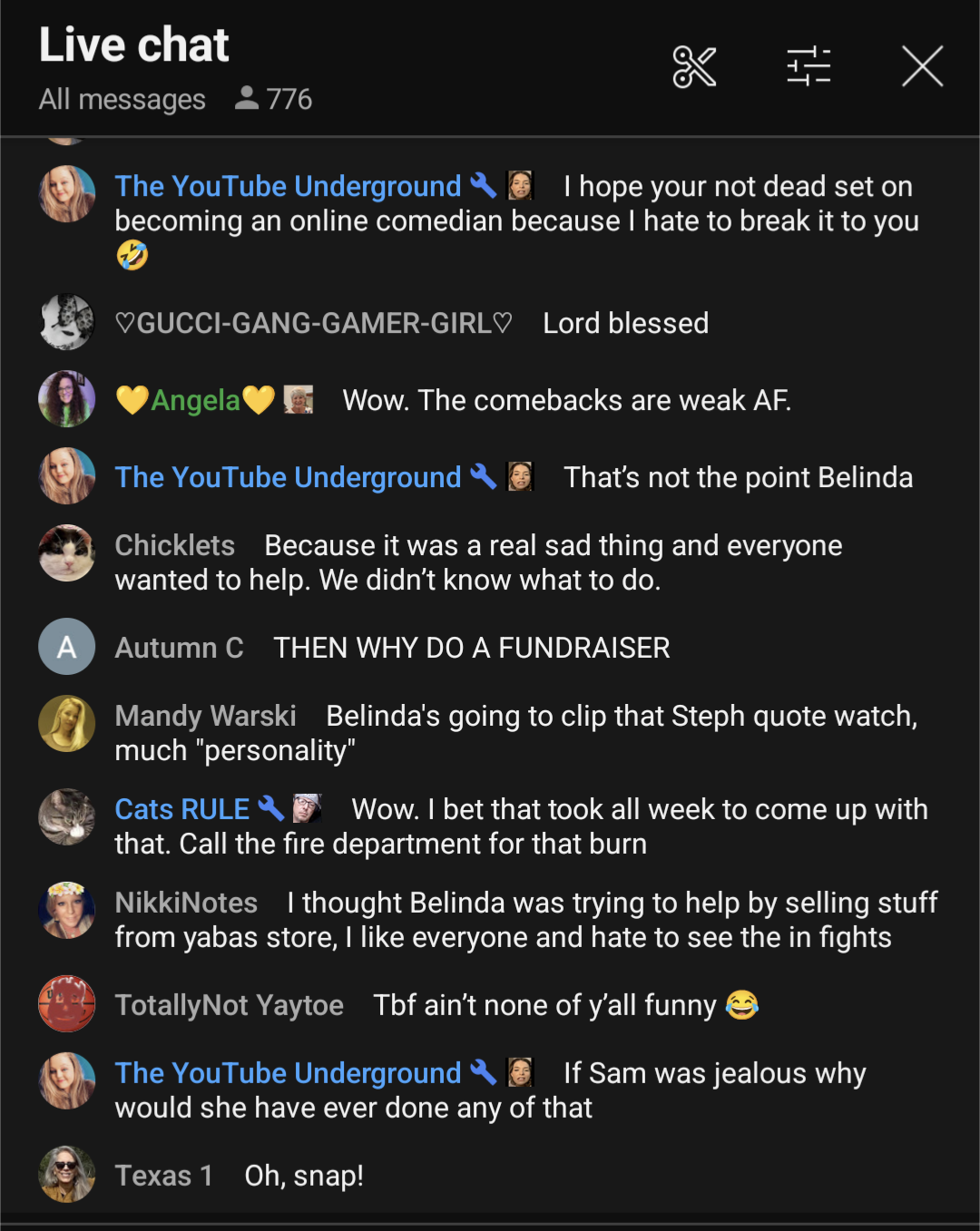Open Mandy Warski's profile avatar
Viewport: 980px width, 1231px height.
[67, 723]
